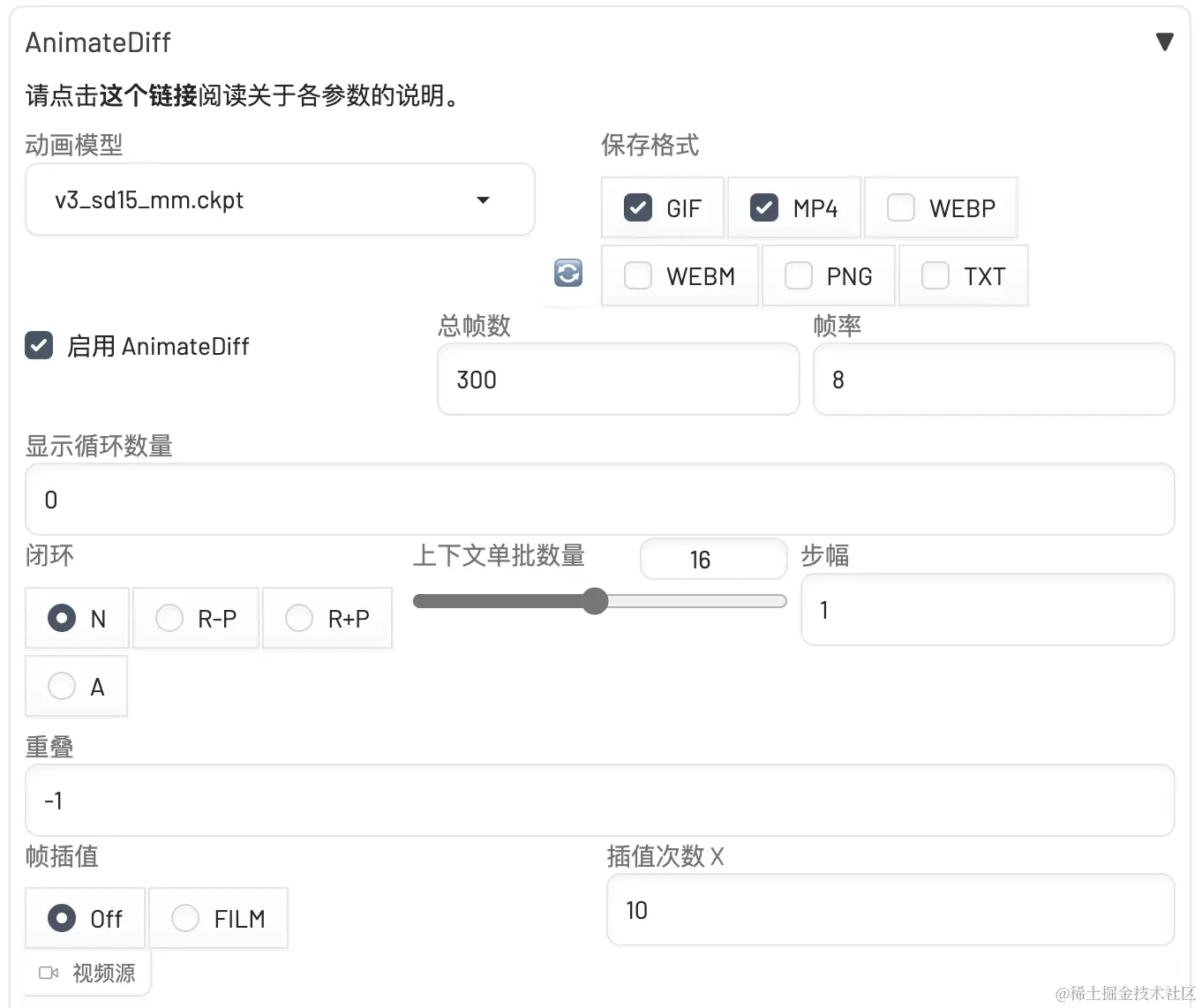Click the 插值次数 X input showing 10
1202x1008 pixels.
tap(890, 910)
